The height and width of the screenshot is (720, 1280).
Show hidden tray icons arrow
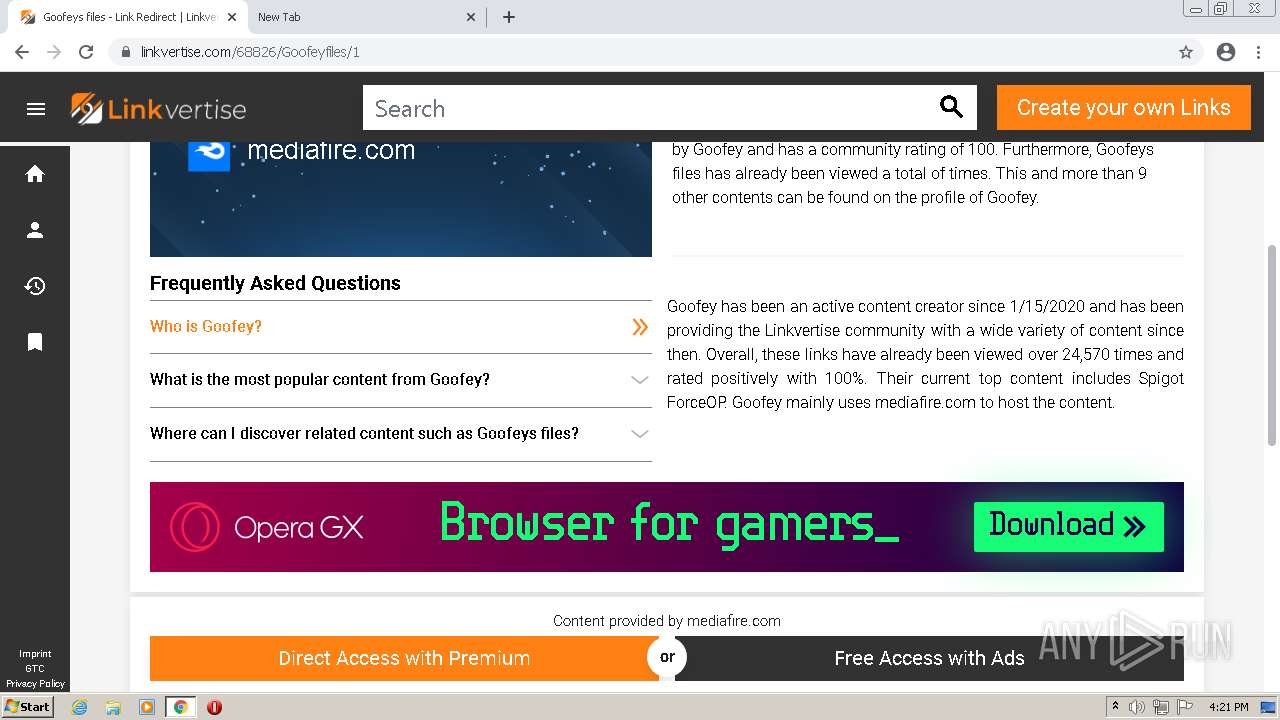pyautogui.click(x=1115, y=707)
